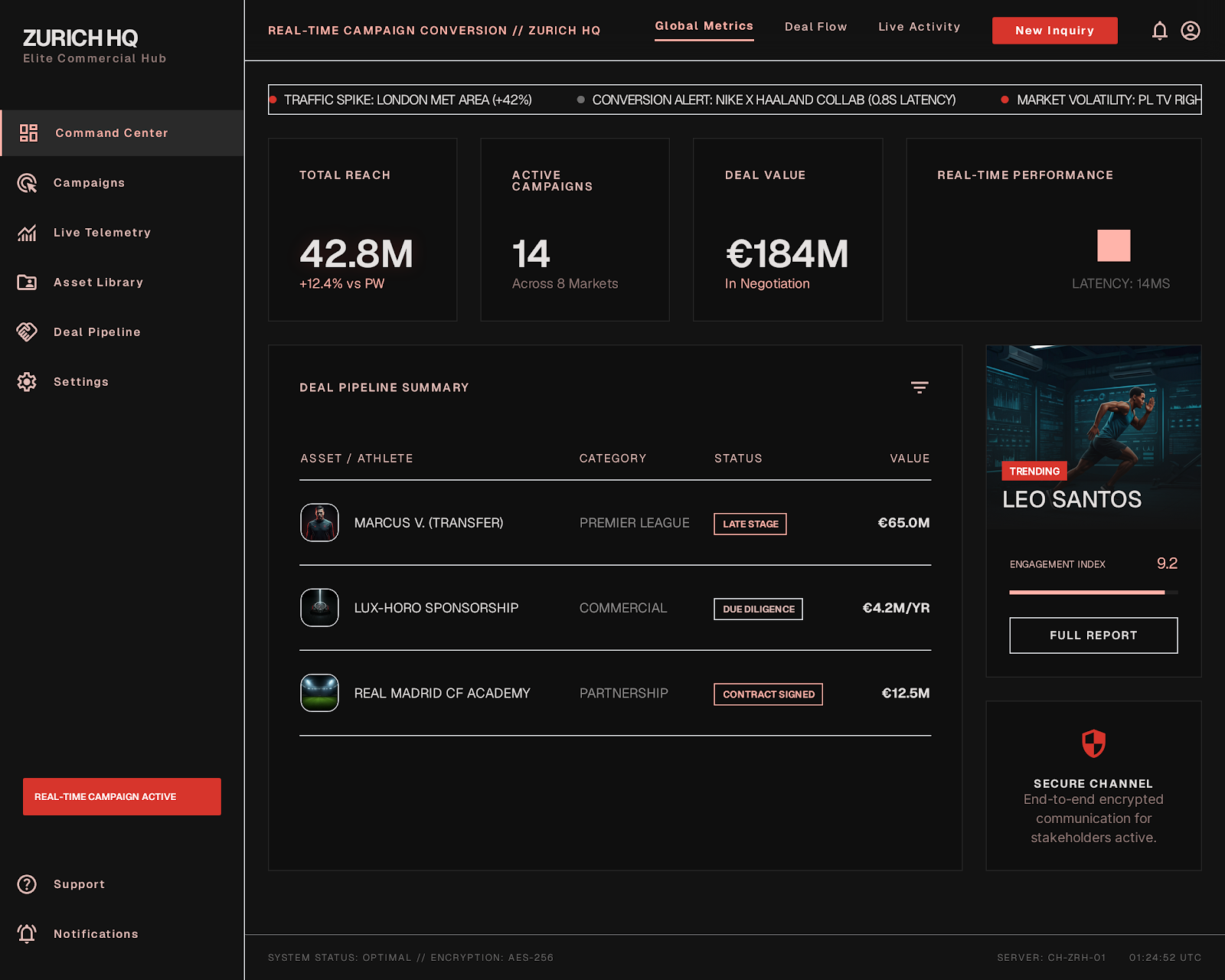1225x980 pixels.
Task: Select Lux-Horo Sponsorship thumbnail image
Action: coord(319,608)
